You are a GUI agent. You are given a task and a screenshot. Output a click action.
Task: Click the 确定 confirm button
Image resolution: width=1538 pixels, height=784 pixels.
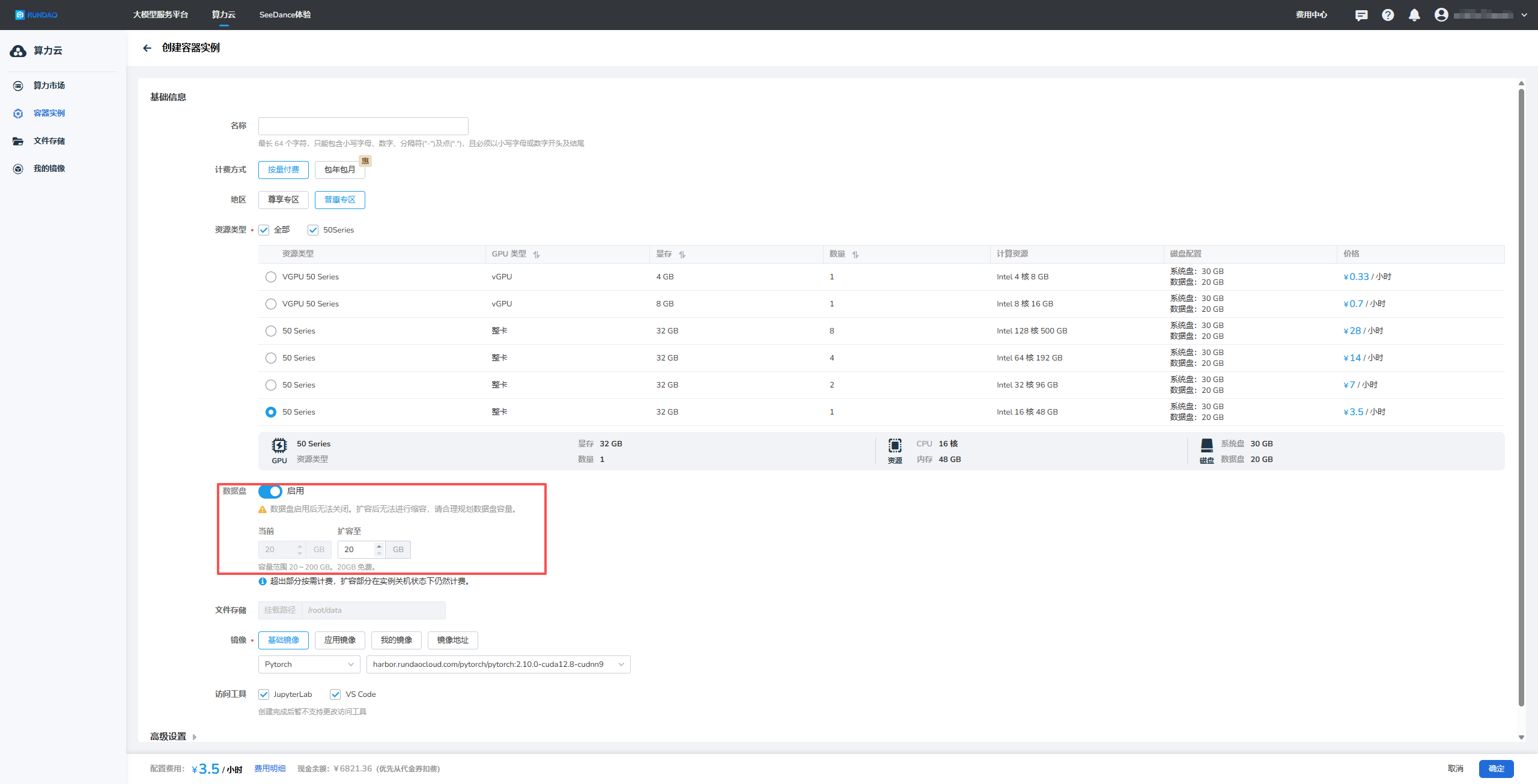click(1497, 769)
